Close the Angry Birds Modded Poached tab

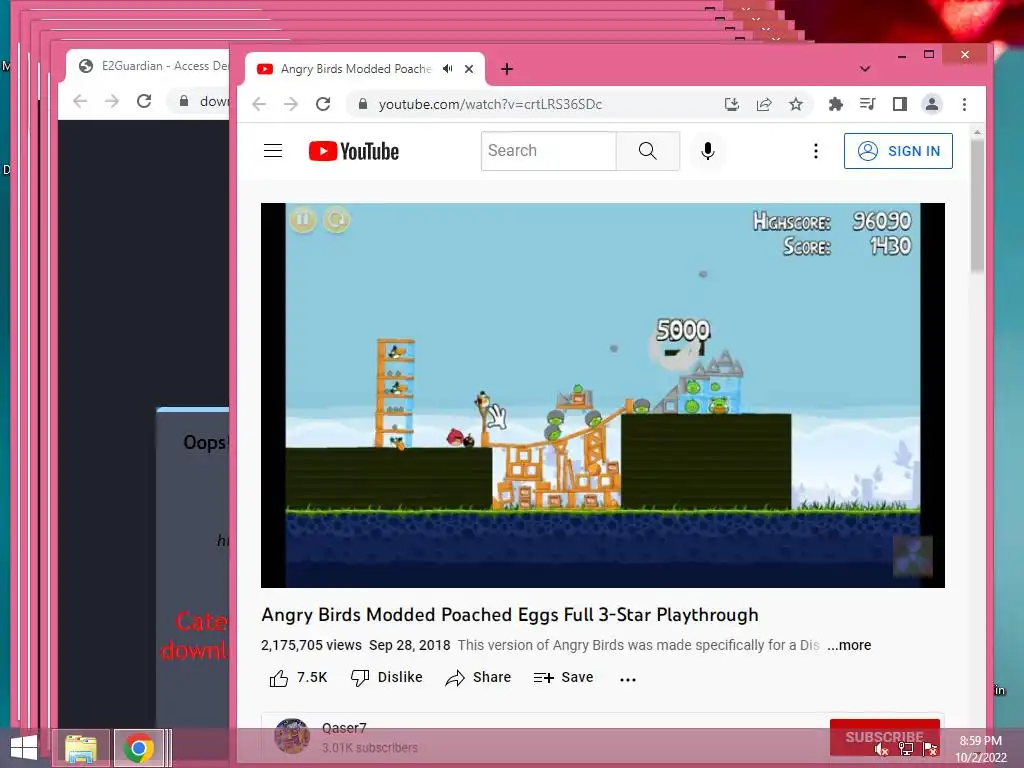(469, 69)
